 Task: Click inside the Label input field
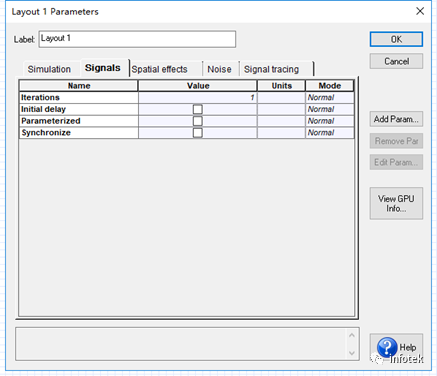click(x=137, y=39)
